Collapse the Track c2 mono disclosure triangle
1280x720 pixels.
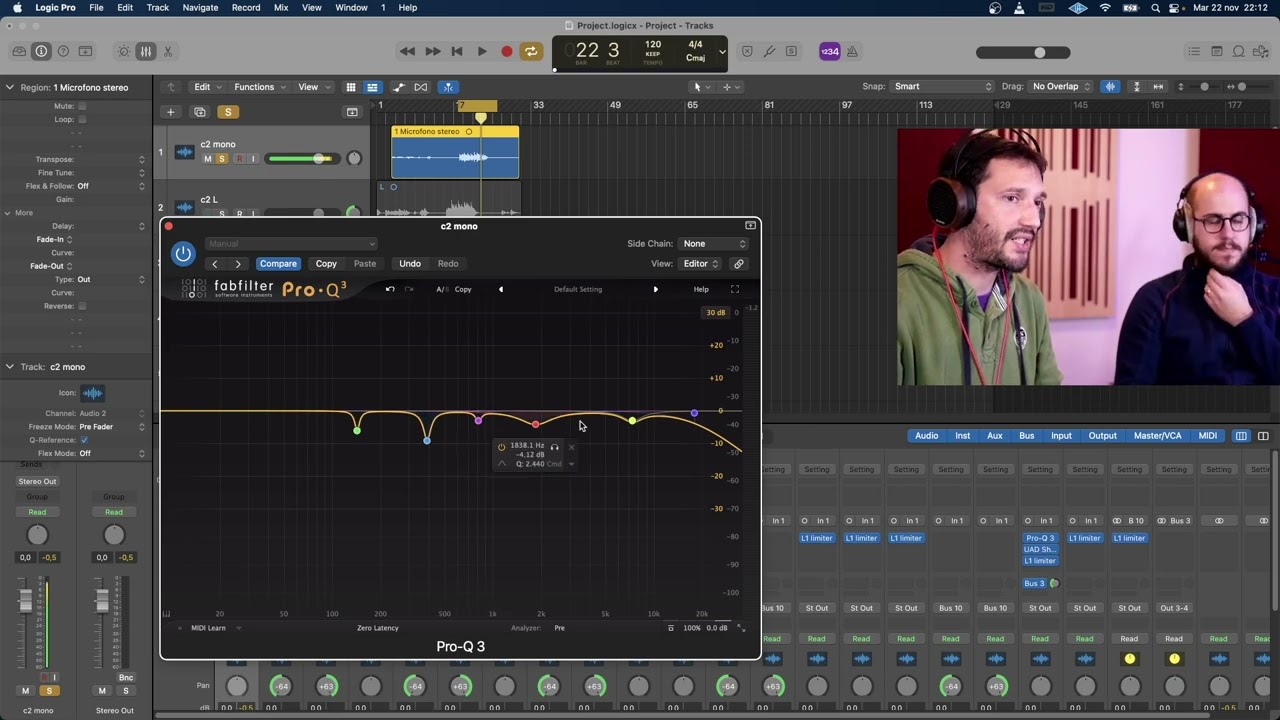tap(9, 367)
